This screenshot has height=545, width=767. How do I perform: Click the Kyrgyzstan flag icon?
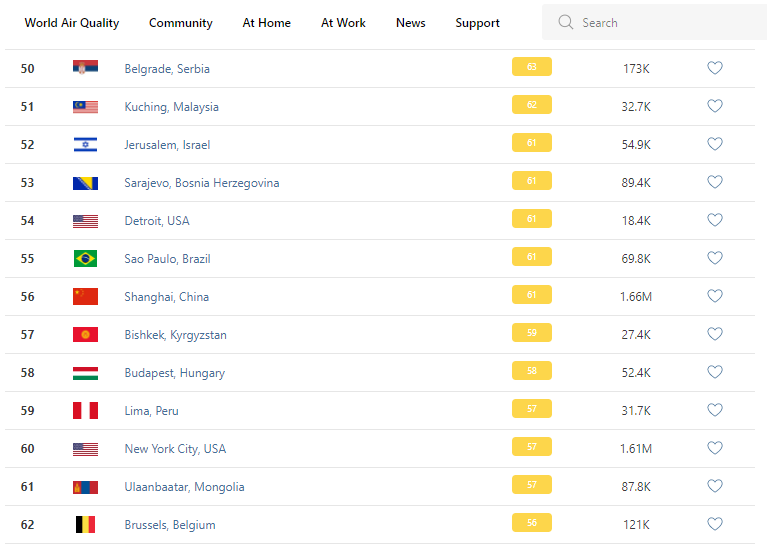(x=85, y=334)
